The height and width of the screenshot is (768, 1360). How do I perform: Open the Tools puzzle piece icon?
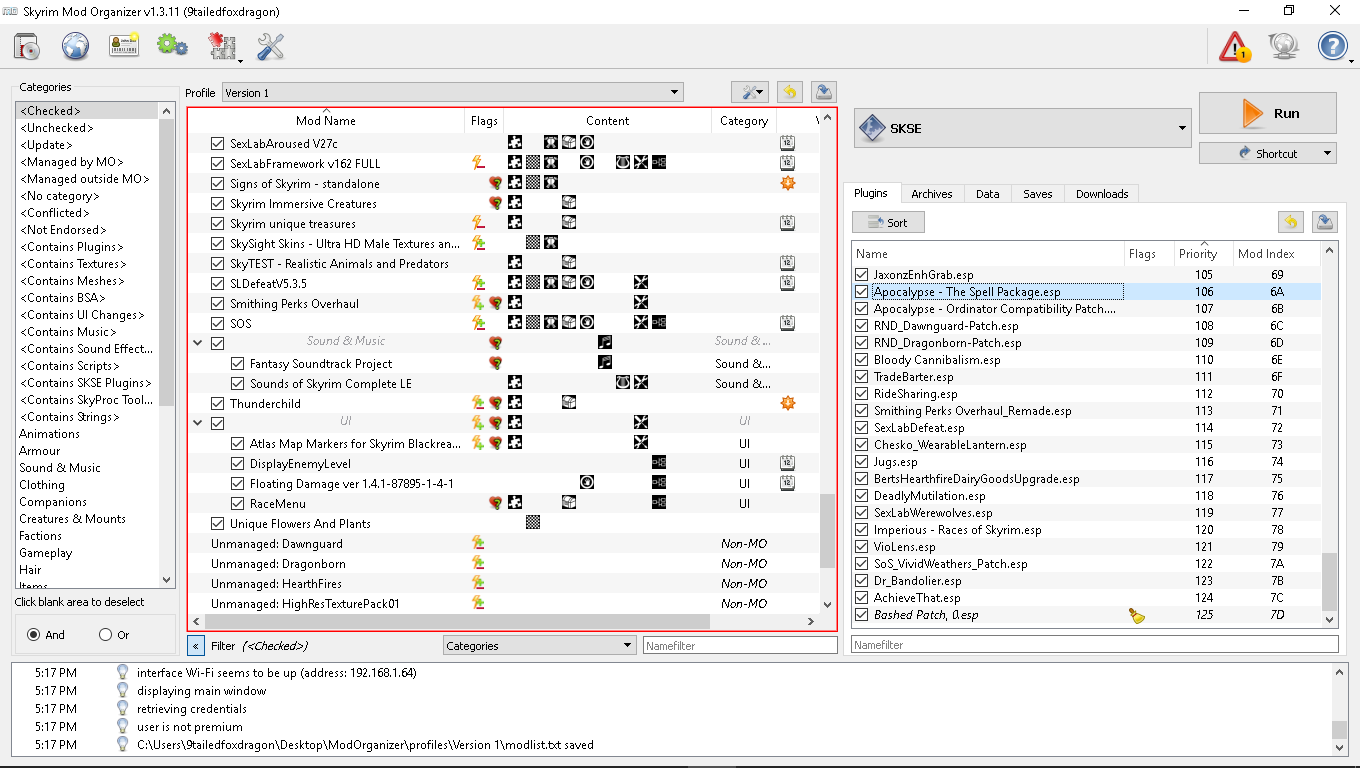pos(222,46)
